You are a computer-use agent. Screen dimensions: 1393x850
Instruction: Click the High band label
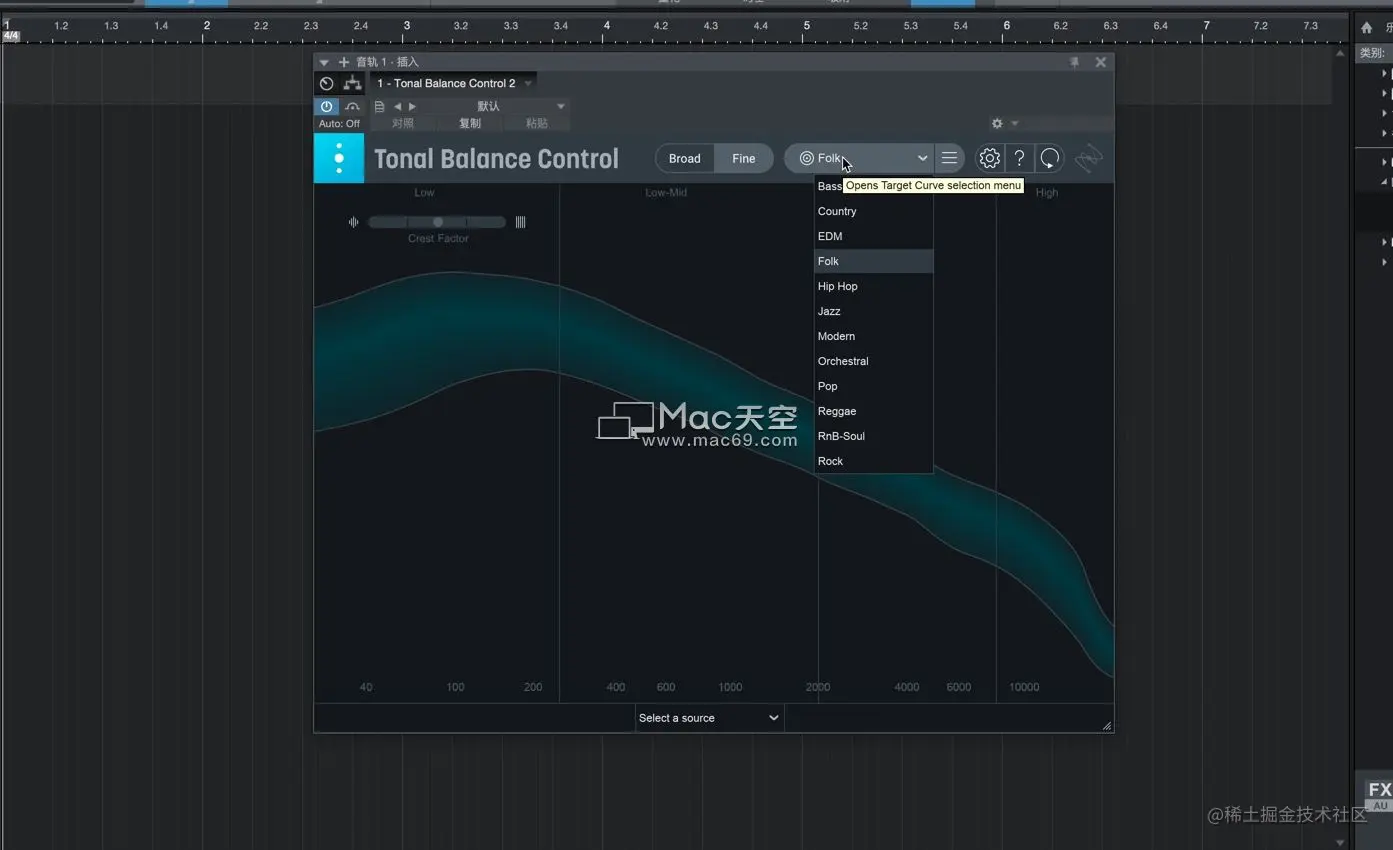[x=1047, y=193]
